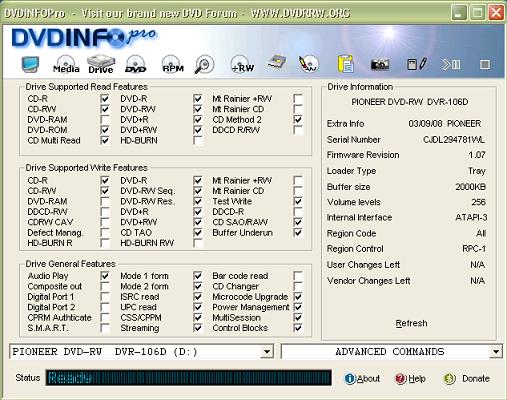This screenshot has width=507, height=400.
Task: Click the Loader Type Tray value
Action: [477, 171]
